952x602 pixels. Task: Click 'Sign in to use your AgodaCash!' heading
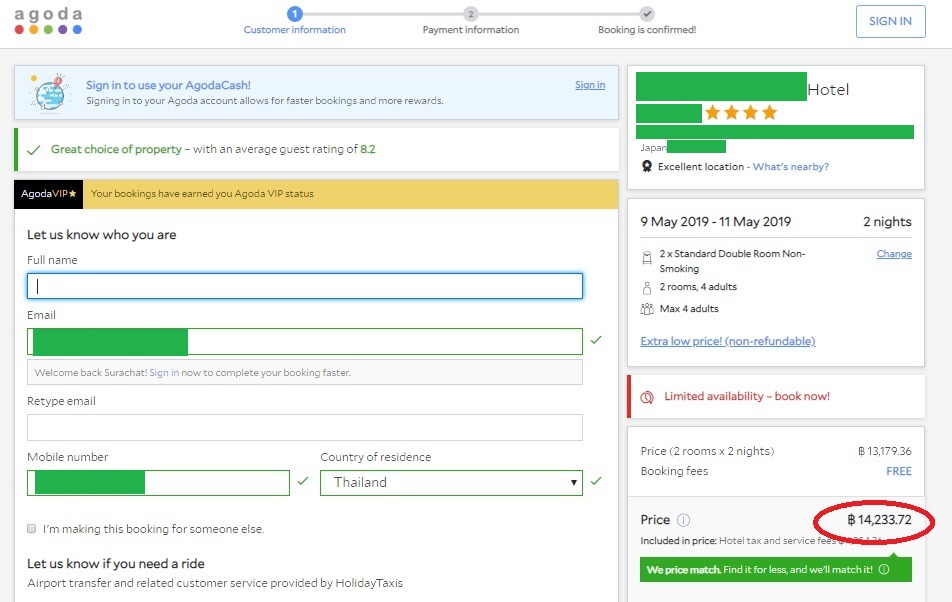pos(168,85)
